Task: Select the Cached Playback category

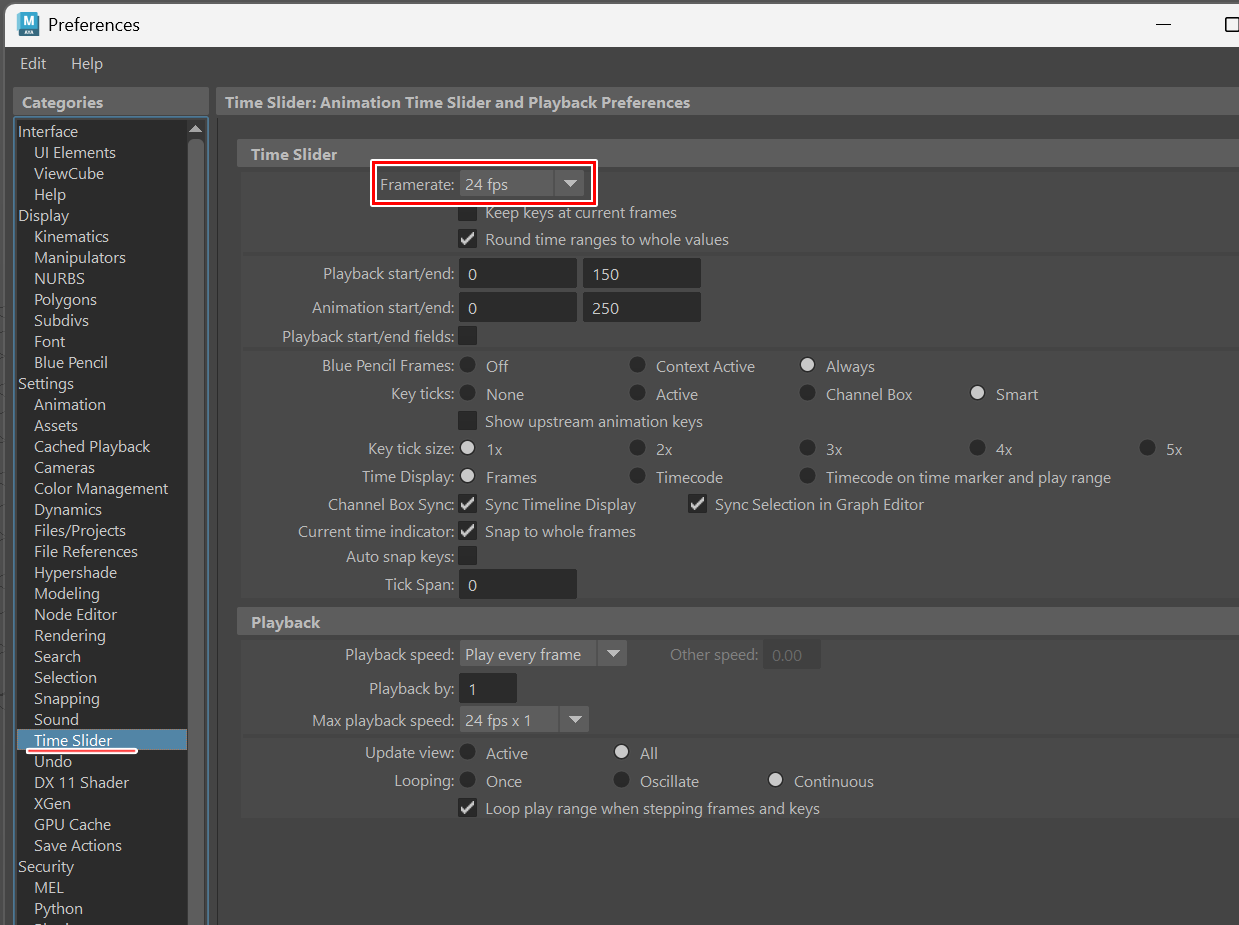Action: 92,446
